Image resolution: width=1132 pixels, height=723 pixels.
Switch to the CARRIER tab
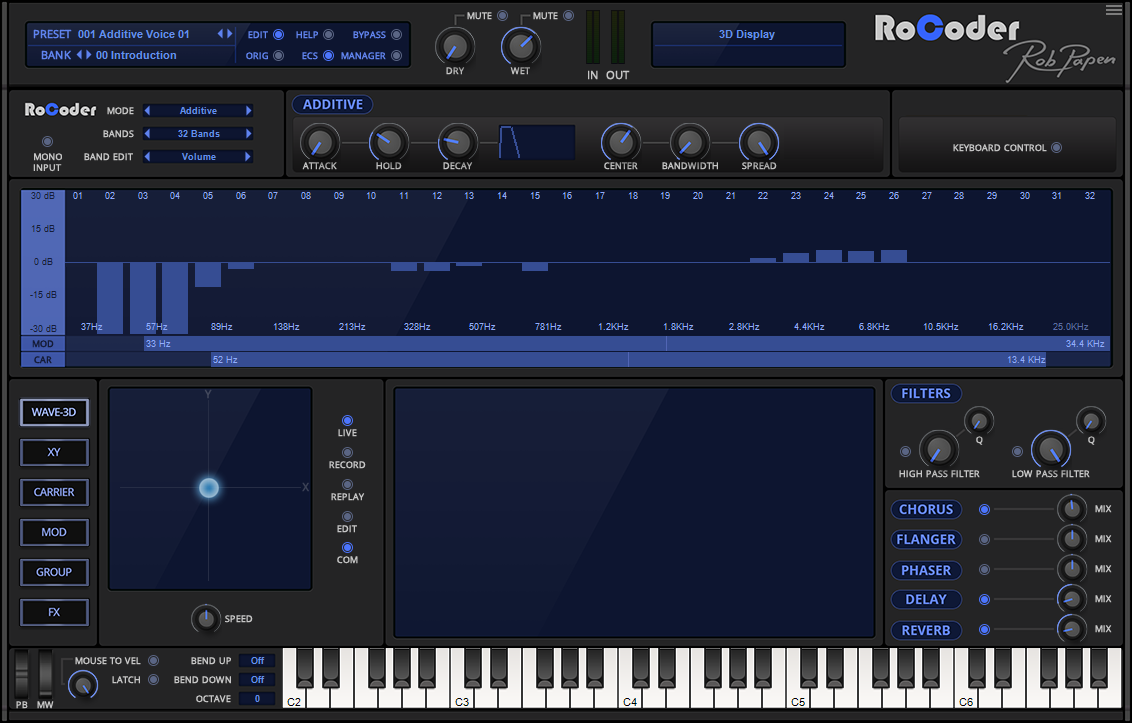point(54,492)
